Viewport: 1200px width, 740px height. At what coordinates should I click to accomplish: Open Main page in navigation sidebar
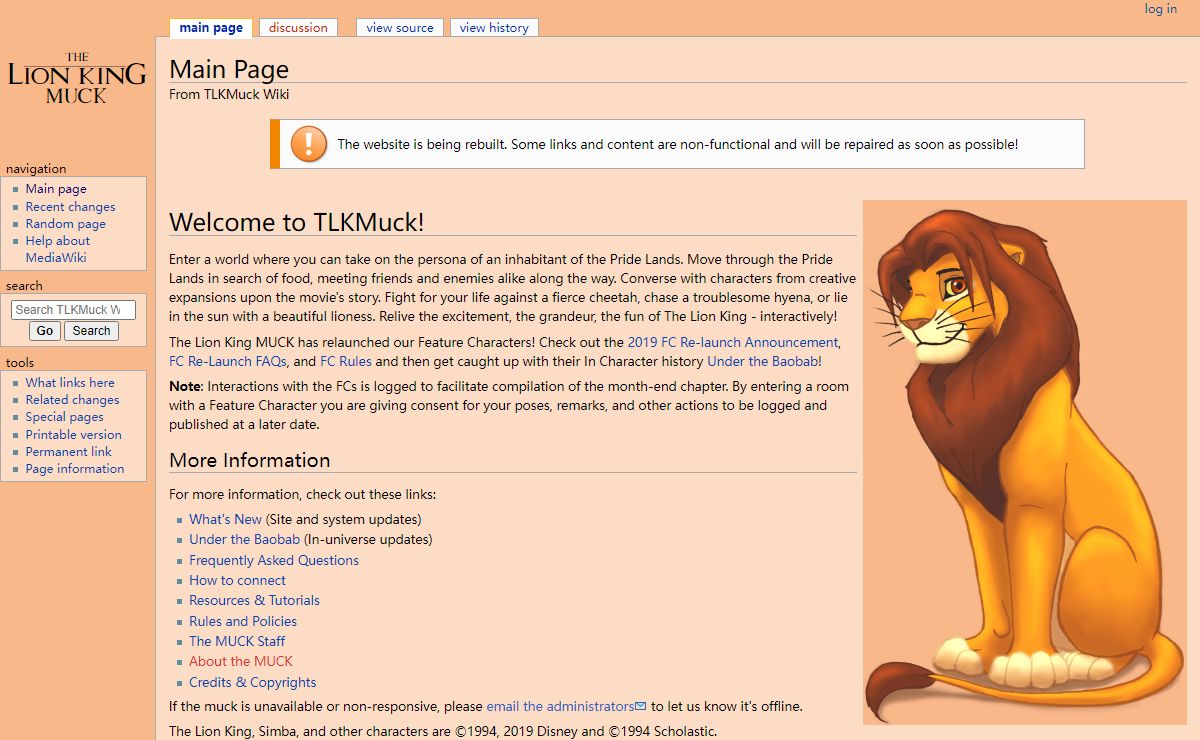[56, 189]
